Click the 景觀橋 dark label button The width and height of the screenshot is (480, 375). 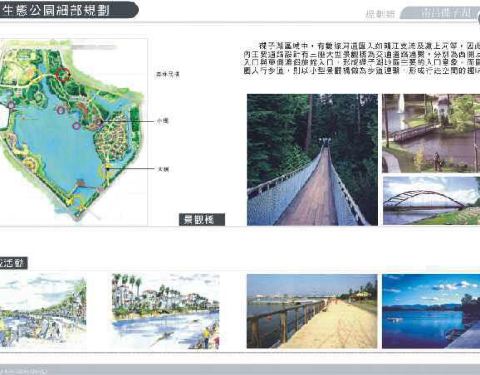202,220
